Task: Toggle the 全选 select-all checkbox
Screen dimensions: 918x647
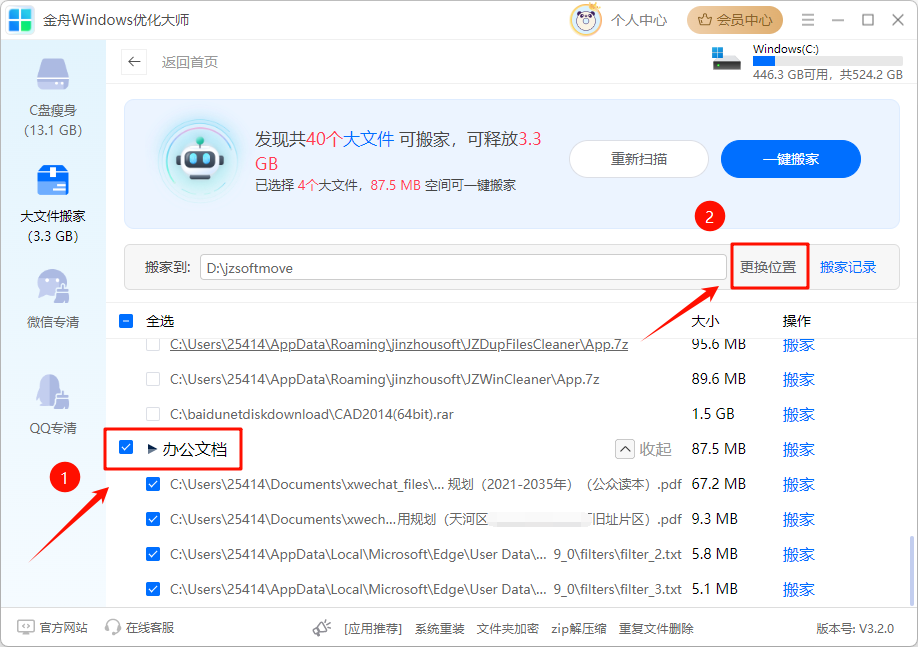Action: pyautogui.click(x=126, y=321)
